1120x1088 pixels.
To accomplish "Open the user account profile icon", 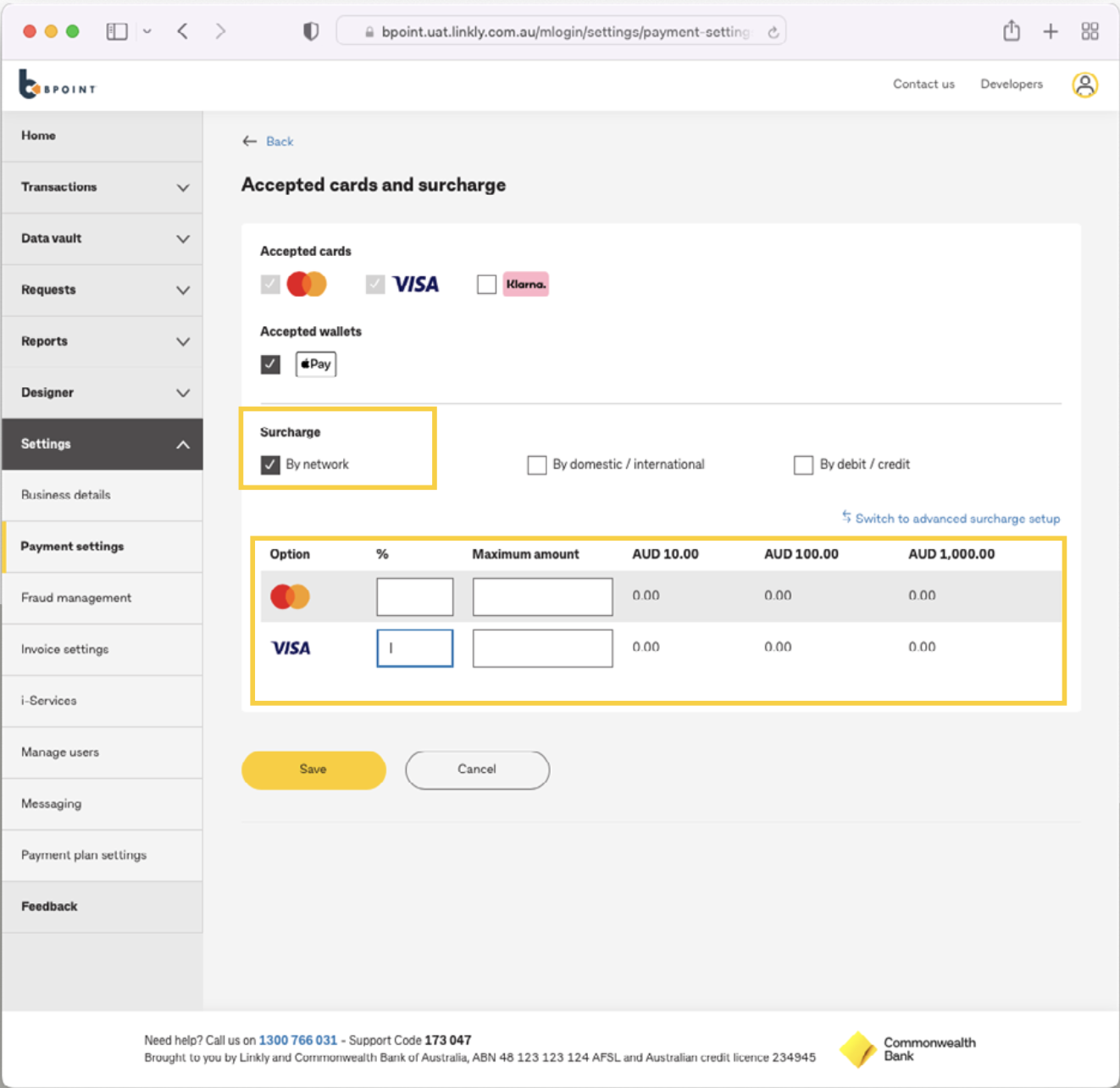I will pyautogui.click(x=1085, y=84).
